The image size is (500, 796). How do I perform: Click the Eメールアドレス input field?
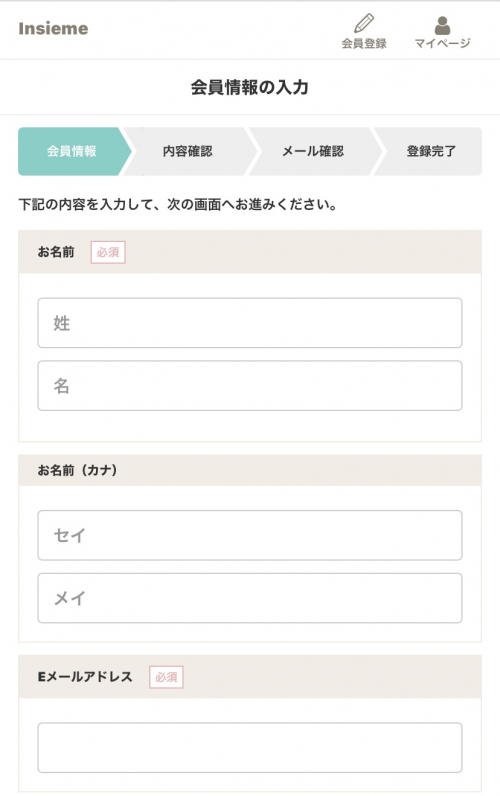click(250, 747)
